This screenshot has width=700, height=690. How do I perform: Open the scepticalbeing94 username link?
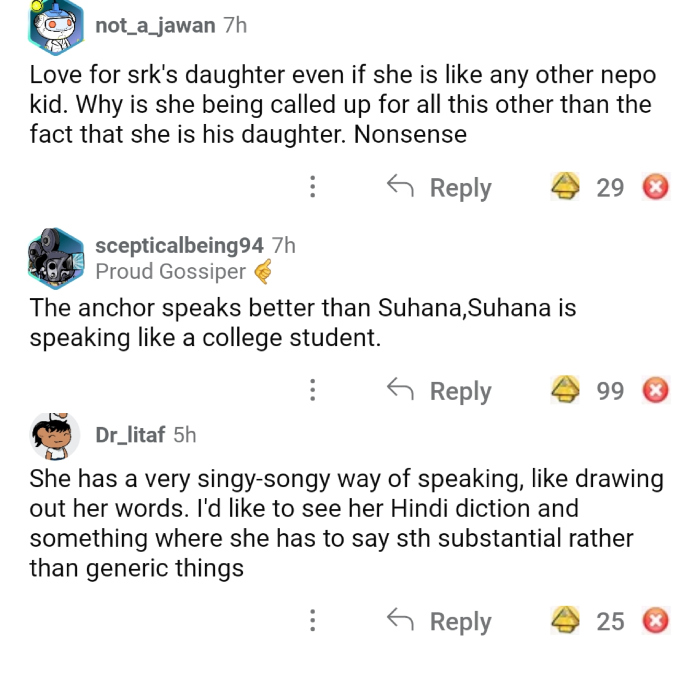pyautogui.click(x=179, y=246)
